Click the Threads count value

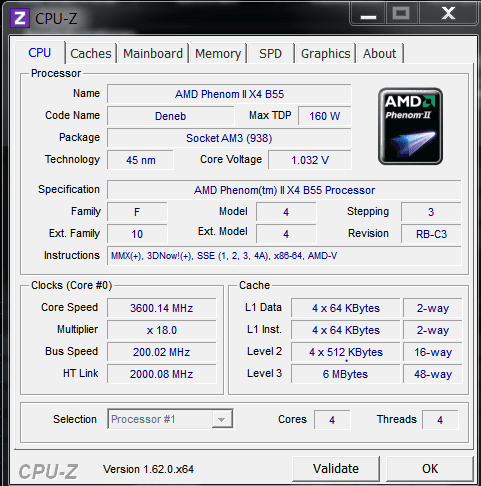440,420
